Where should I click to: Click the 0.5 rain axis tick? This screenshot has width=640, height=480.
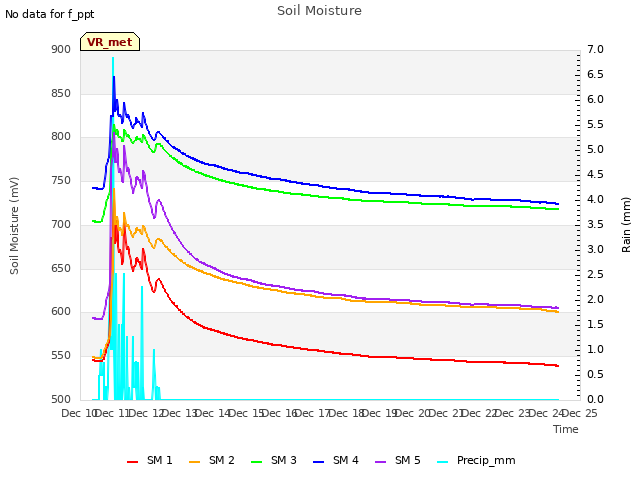pyautogui.click(x=595, y=375)
